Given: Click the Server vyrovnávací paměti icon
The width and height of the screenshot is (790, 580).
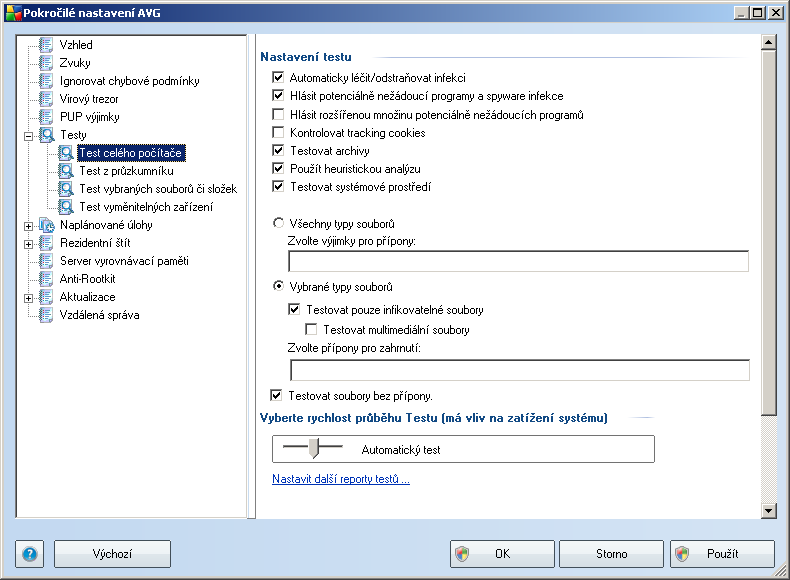Looking at the screenshot, I should point(46,261).
